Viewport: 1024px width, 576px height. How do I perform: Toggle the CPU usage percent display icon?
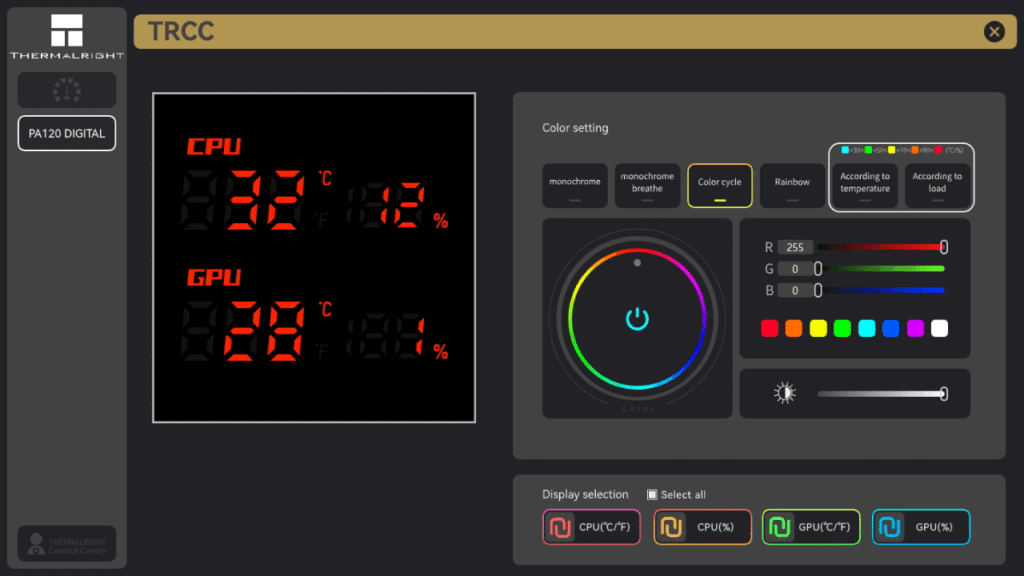[x=672, y=526]
